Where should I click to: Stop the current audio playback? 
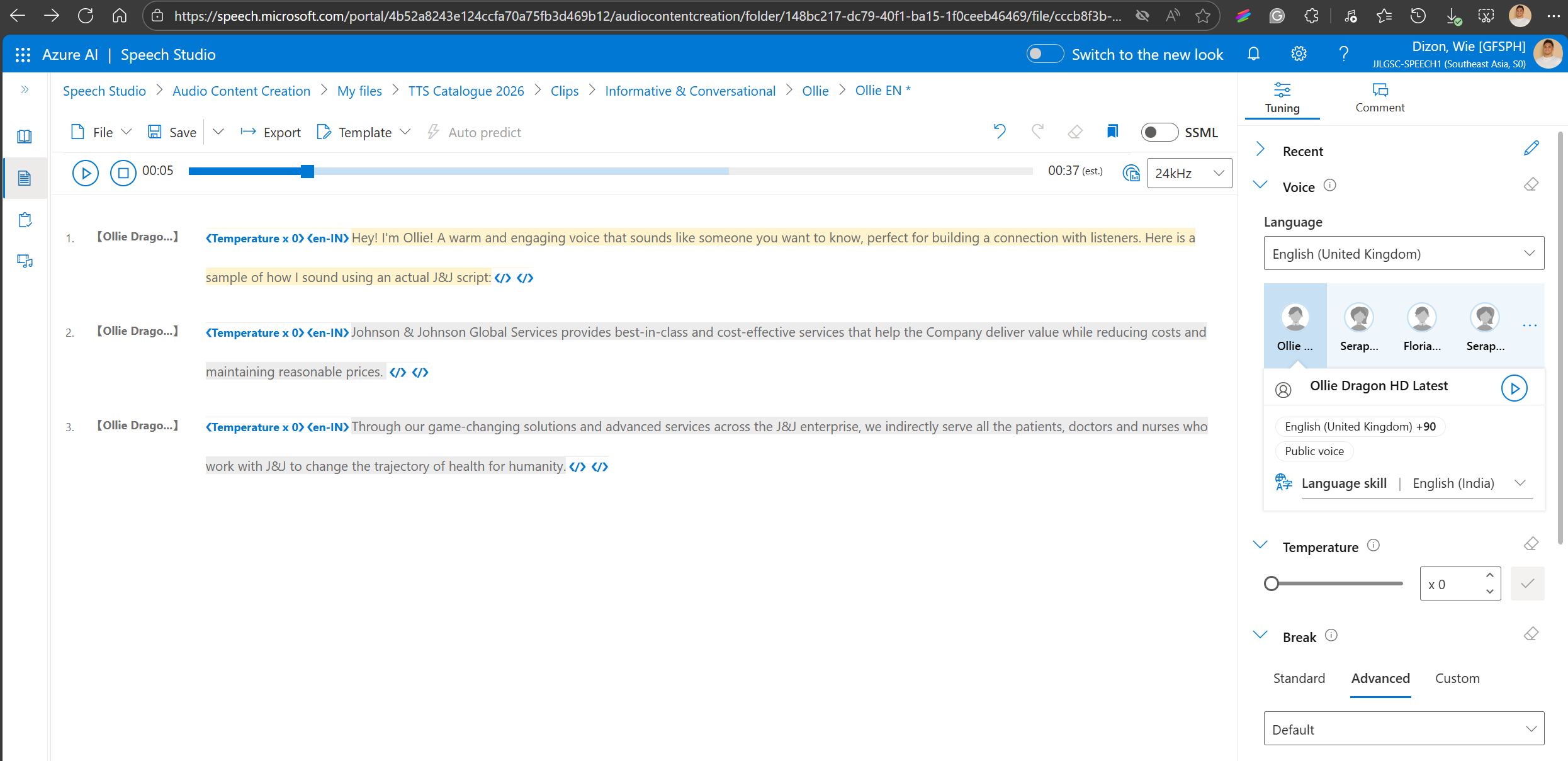pos(123,172)
